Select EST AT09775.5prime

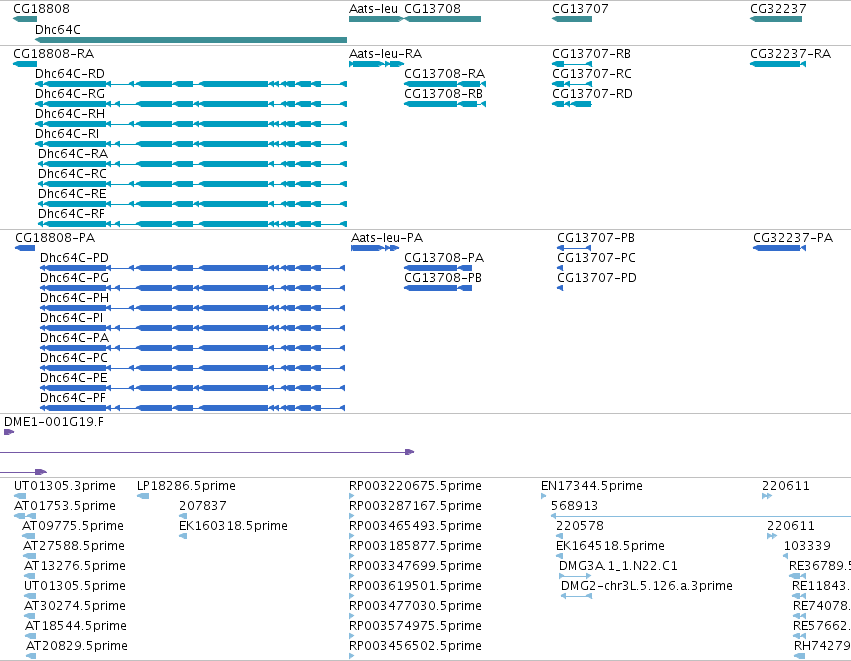[x=73, y=526]
